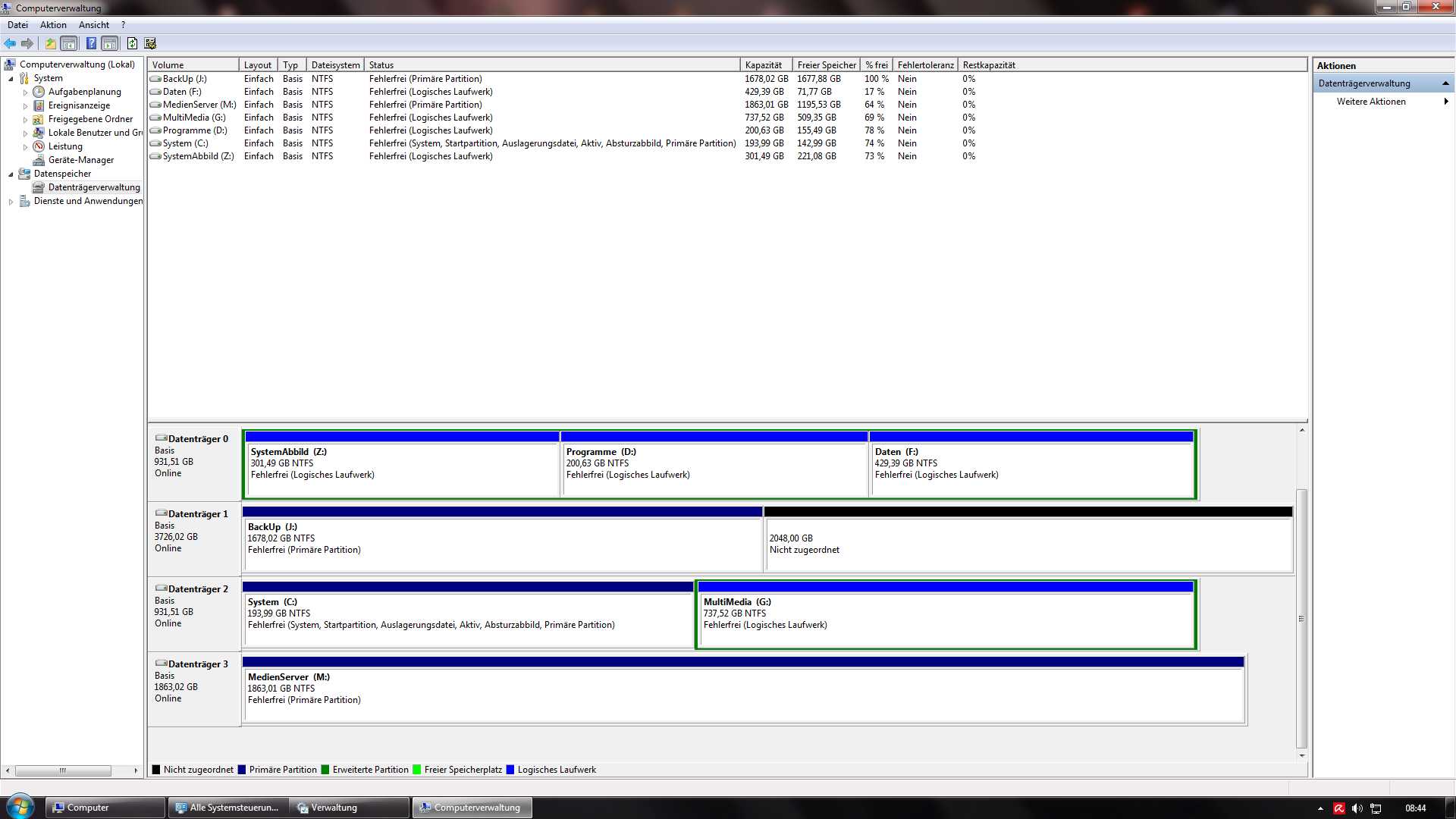This screenshot has height=819, width=1456.
Task: Open the Ansicht menu
Action: [93, 25]
